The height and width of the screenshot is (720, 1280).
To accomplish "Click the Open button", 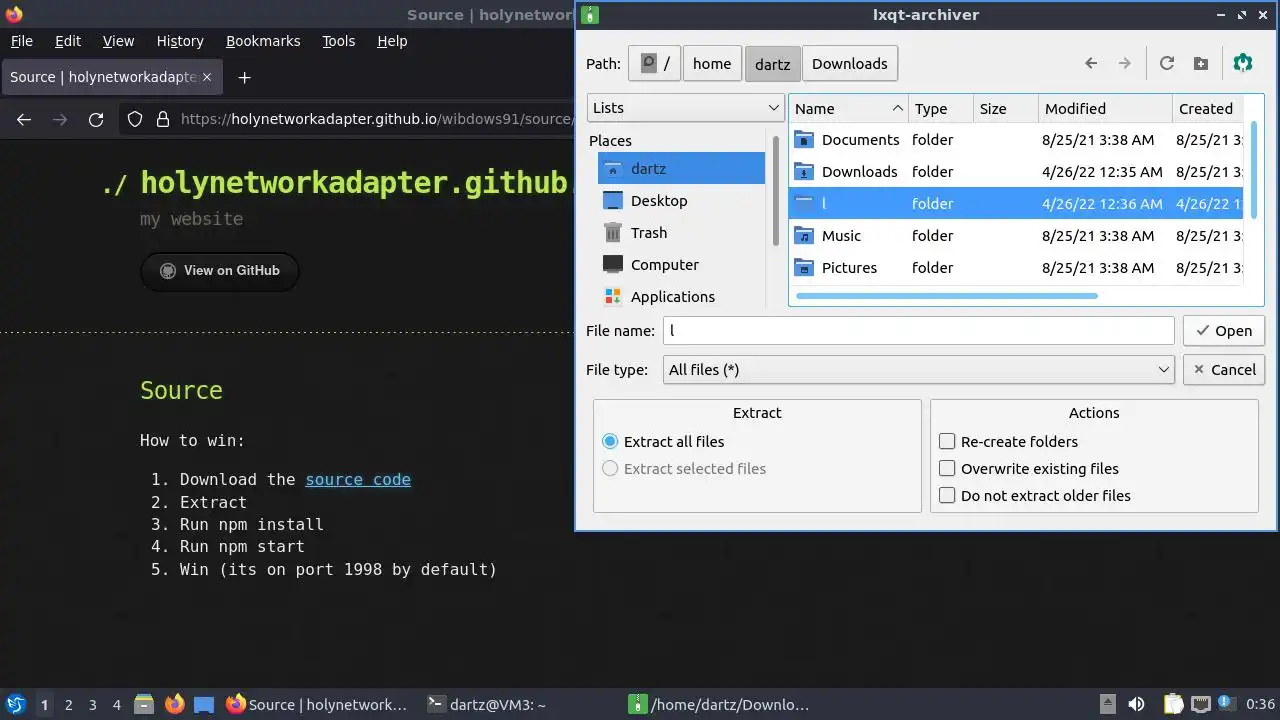I will click(x=1224, y=330).
